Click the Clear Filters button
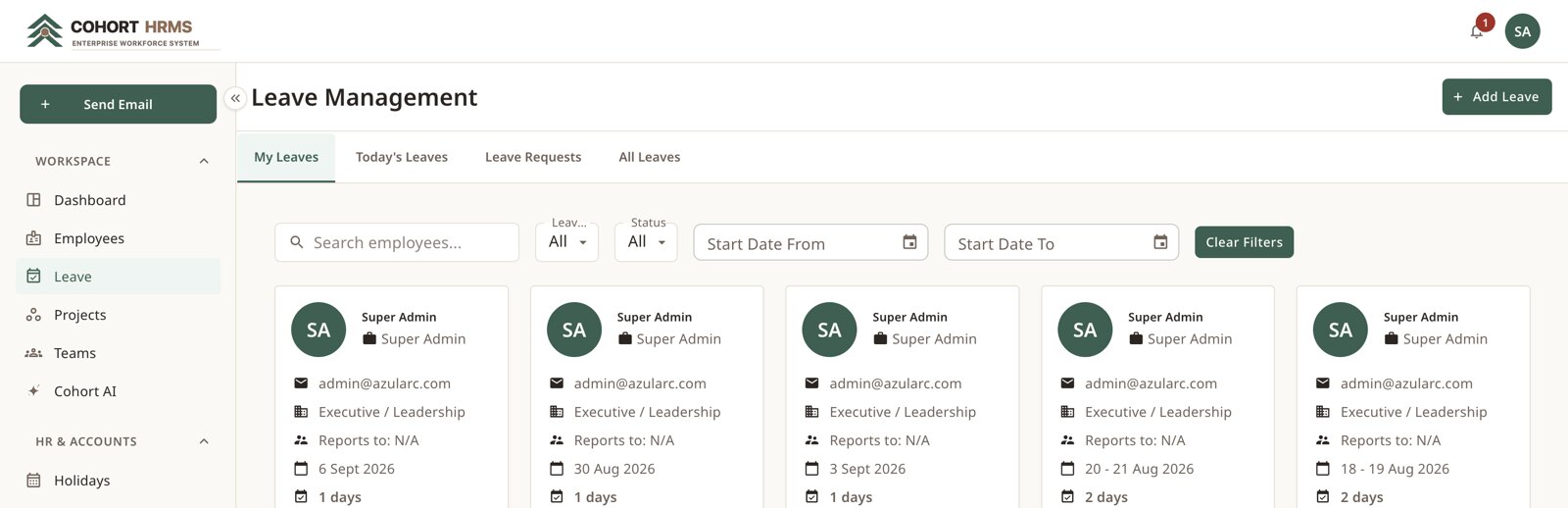Screen dimensions: 1568x508 [1244, 242]
